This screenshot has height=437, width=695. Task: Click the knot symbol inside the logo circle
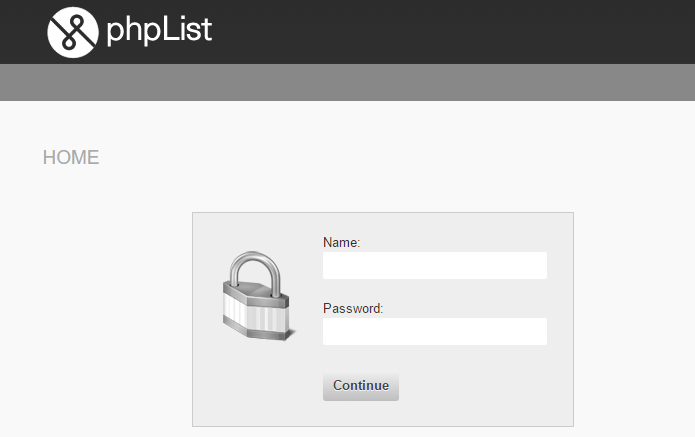pos(73,32)
